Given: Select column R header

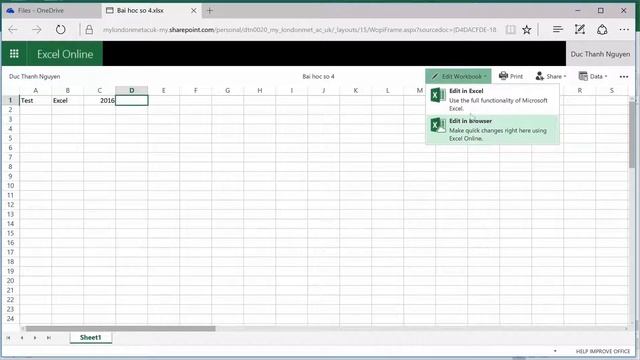Looking at the screenshot, I should coord(580,90).
